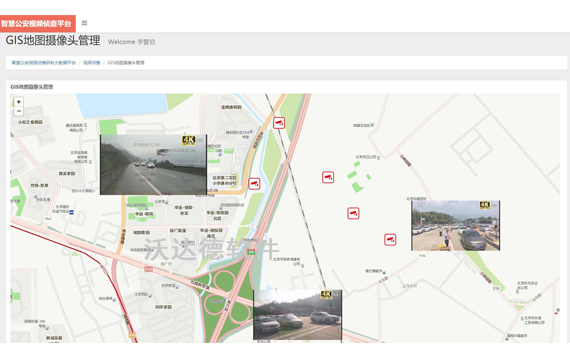
Task: Click the GIS地图摄像头管理 panel header
Action: (x=32, y=87)
